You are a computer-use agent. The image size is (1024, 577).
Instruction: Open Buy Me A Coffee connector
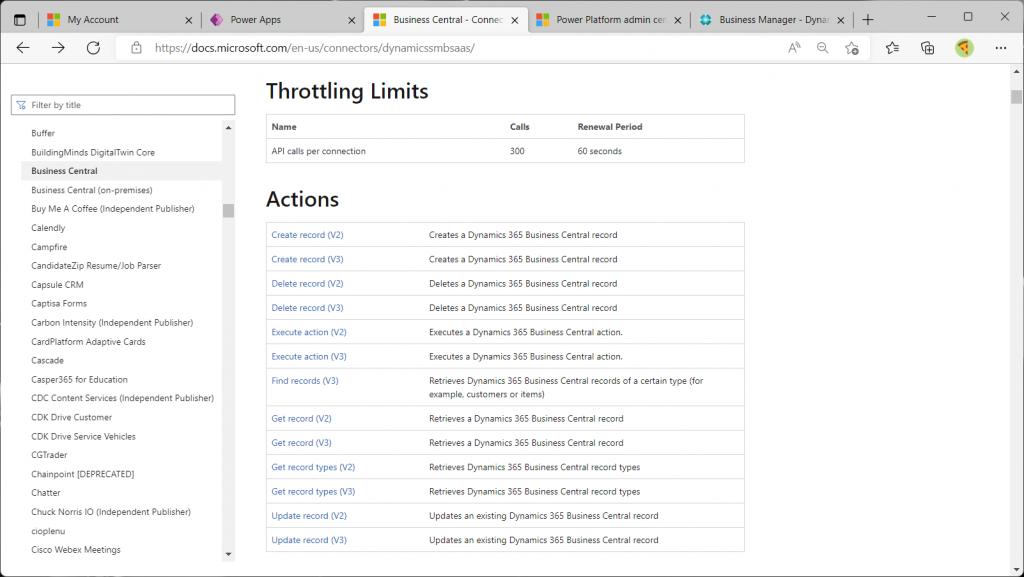pyautogui.click(x=113, y=209)
